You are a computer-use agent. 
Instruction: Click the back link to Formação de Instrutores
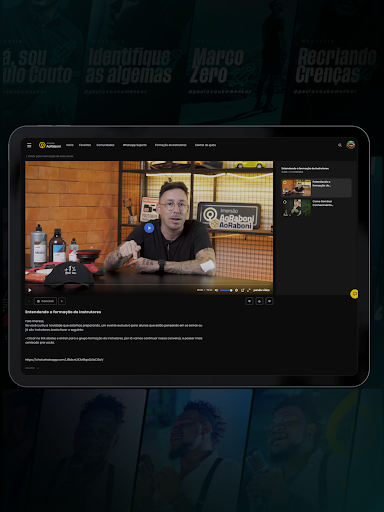[x=50, y=156]
